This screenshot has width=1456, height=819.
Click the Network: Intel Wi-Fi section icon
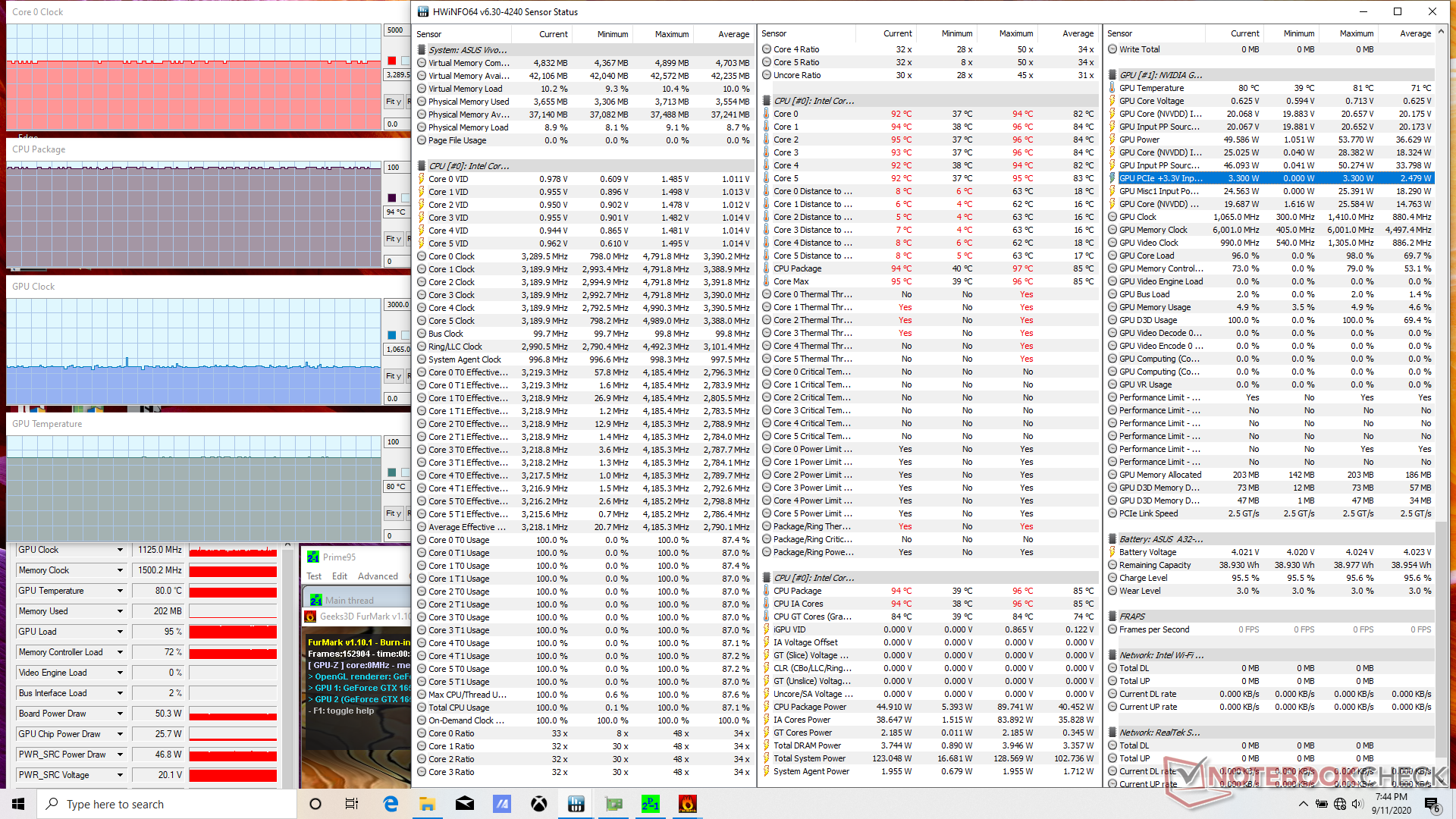coord(1112,655)
